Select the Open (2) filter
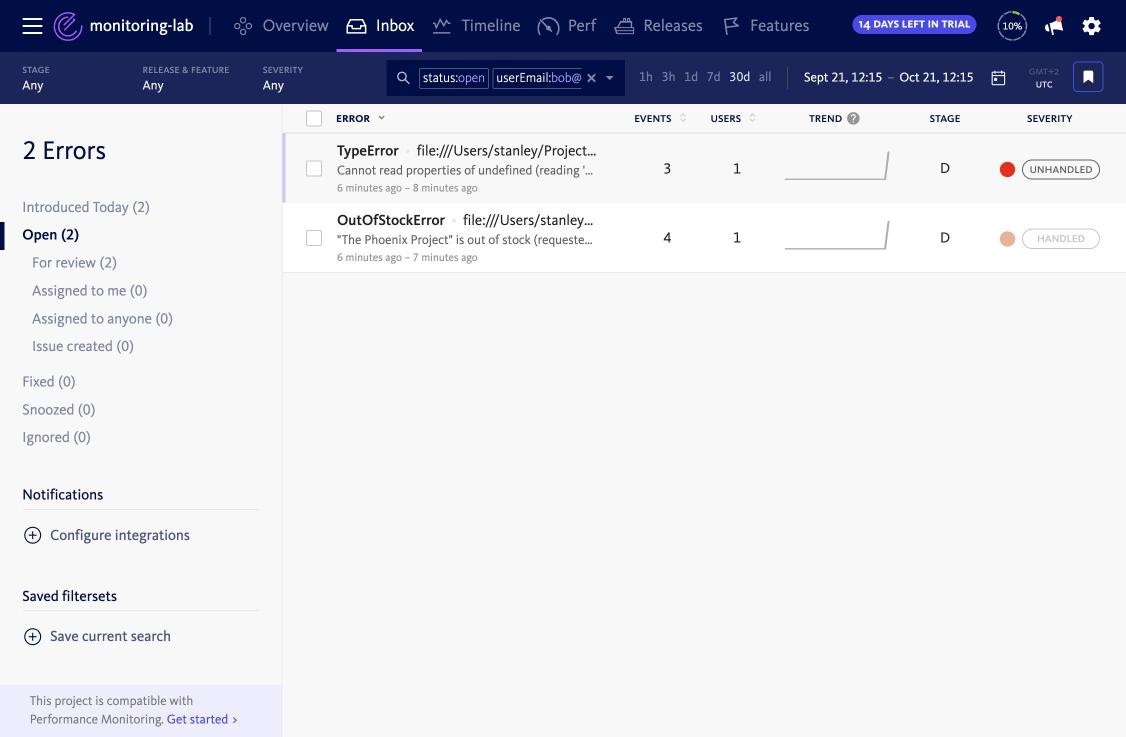1126x737 pixels. (x=50, y=235)
